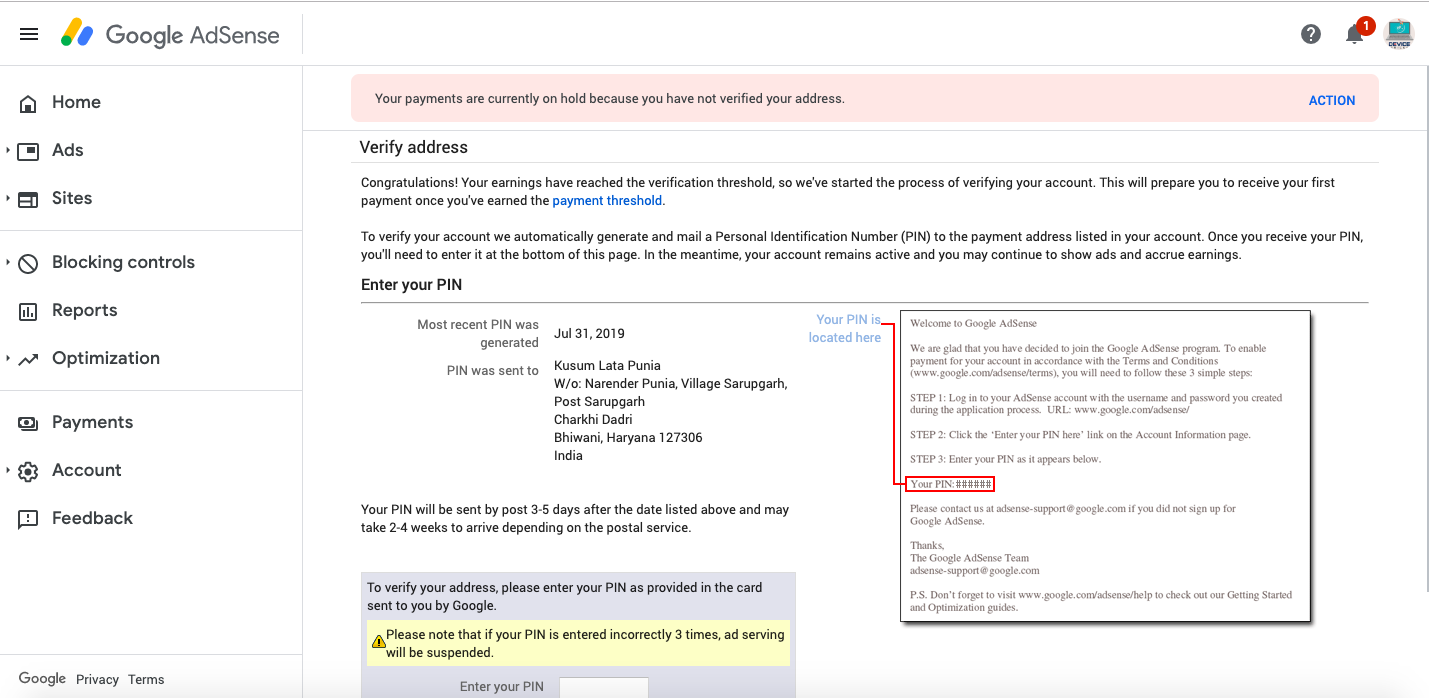Click the Enter your PIN section heading
Screen dimensions: 1429x698
click(x=411, y=285)
